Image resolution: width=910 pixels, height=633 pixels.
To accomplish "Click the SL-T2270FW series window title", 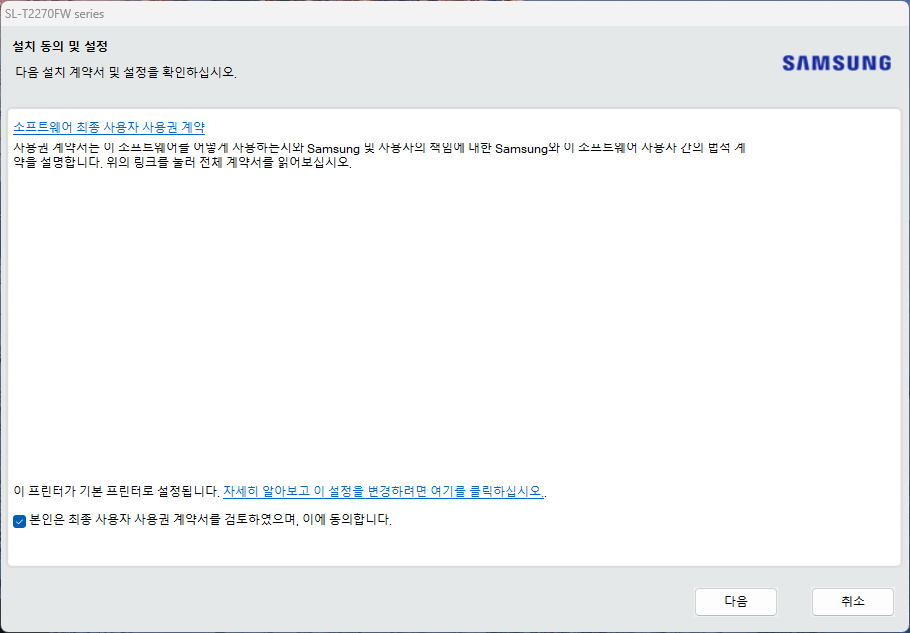I will (x=55, y=14).
